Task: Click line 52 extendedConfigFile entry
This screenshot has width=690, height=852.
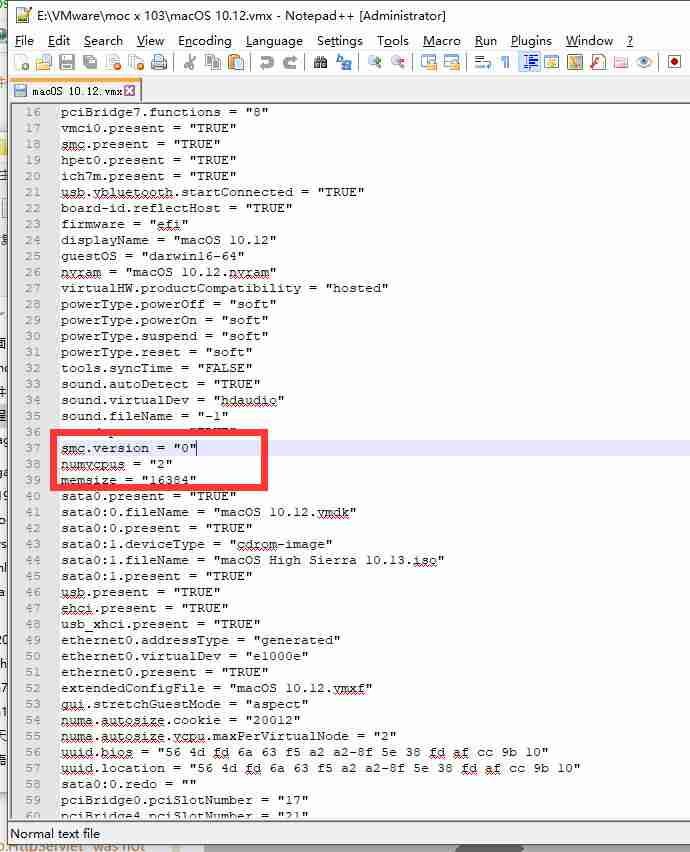Action: tap(216, 688)
